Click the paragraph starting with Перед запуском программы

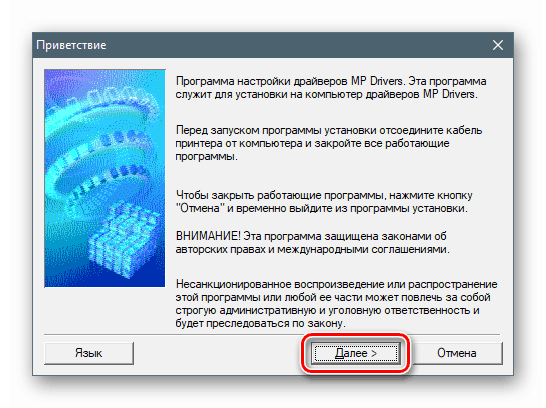click(329, 143)
